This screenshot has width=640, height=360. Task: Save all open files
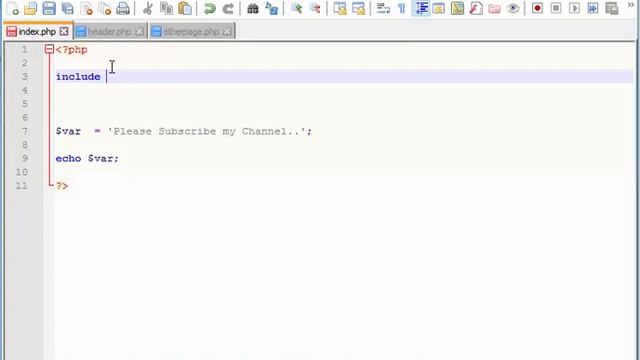[67, 8]
